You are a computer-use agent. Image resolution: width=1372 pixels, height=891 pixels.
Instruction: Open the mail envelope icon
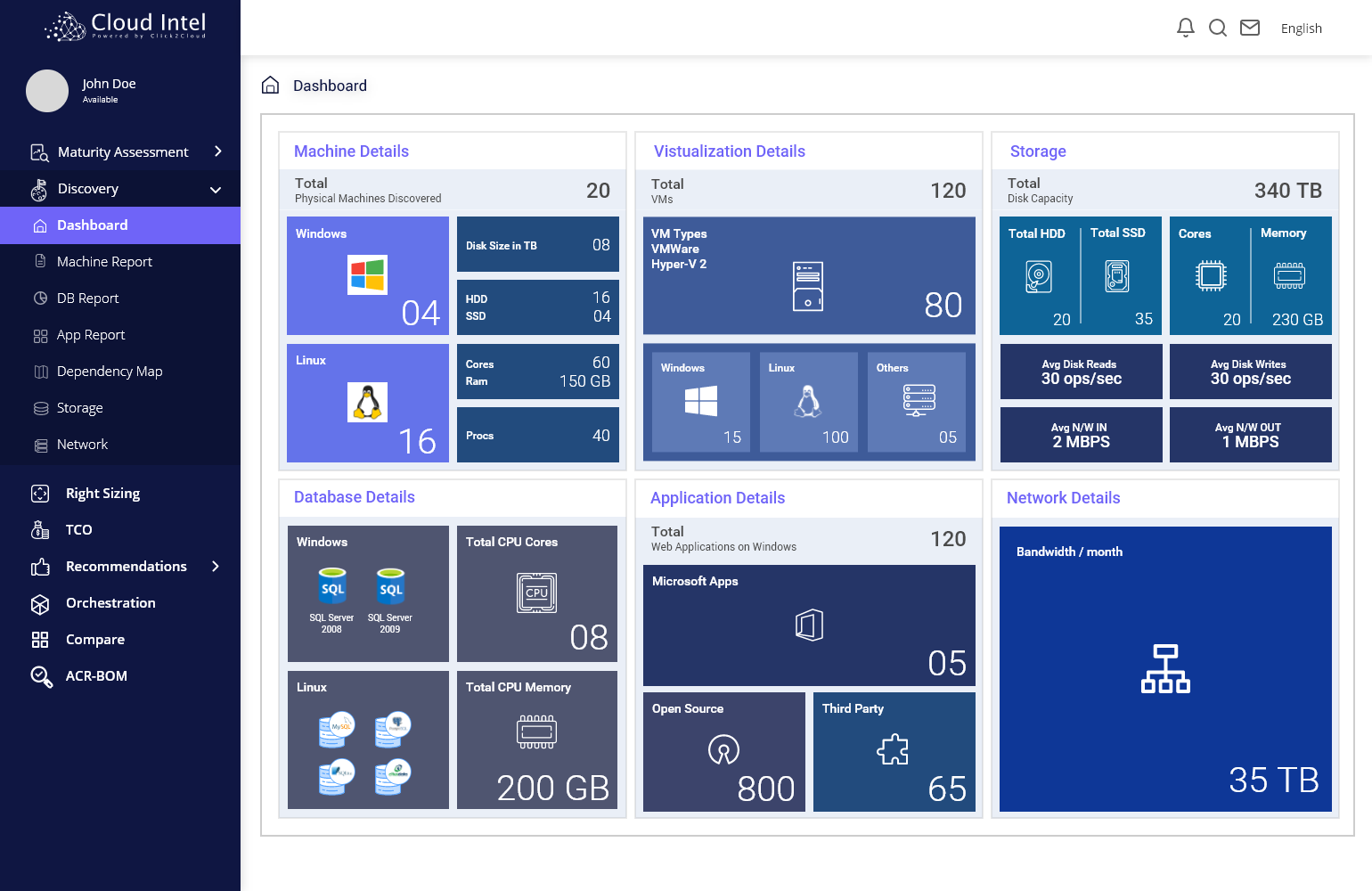coord(1250,28)
